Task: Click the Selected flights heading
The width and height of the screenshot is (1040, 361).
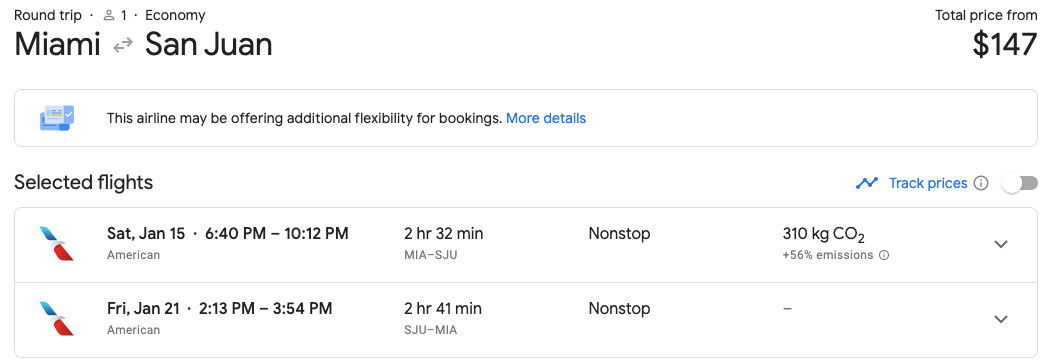Action: (84, 182)
